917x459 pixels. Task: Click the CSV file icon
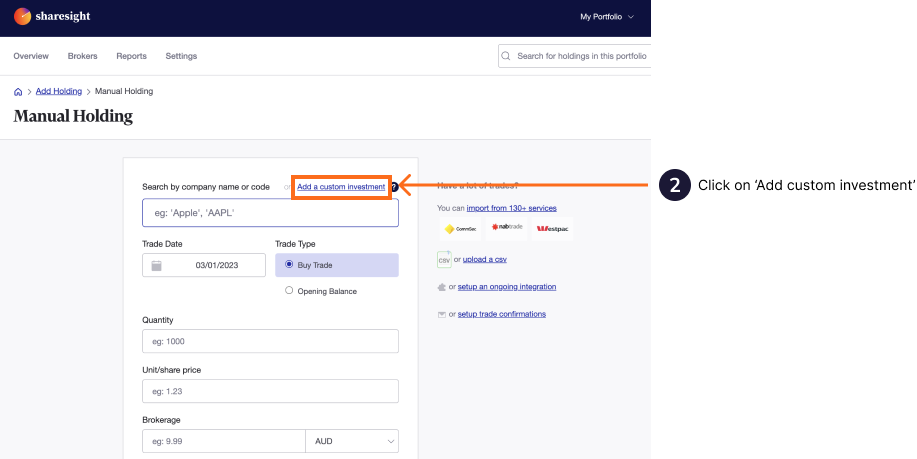point(444,259)
